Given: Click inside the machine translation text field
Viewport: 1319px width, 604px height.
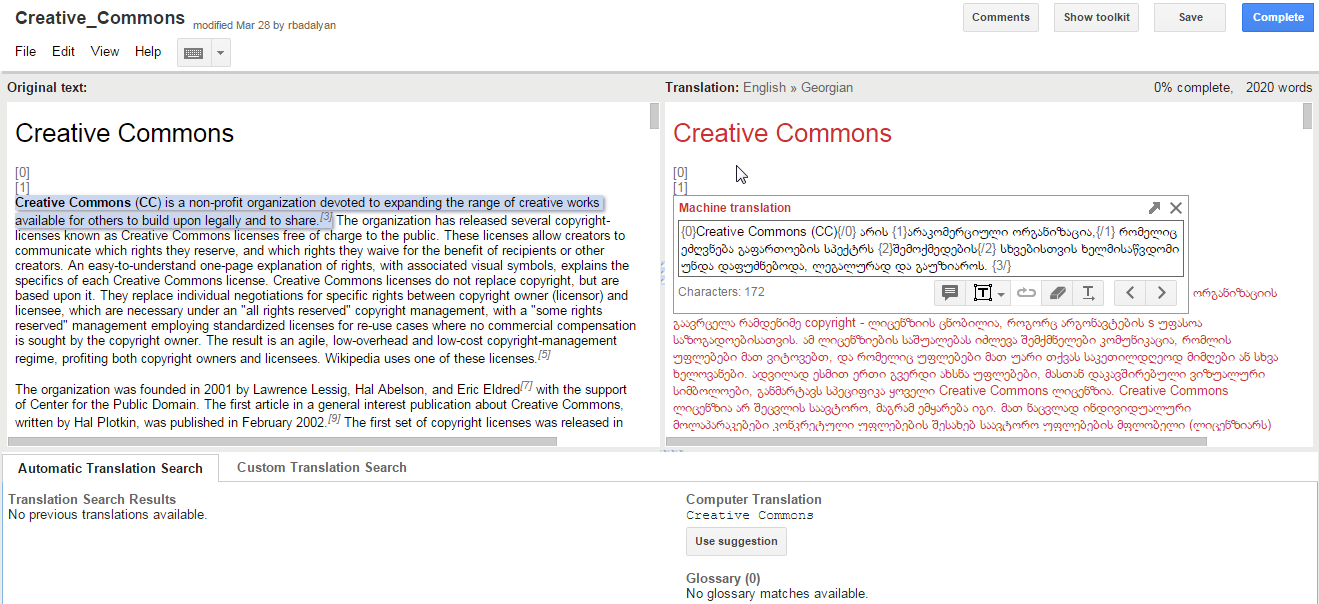Looking at the screenshot, I should [x=929, y=249].
